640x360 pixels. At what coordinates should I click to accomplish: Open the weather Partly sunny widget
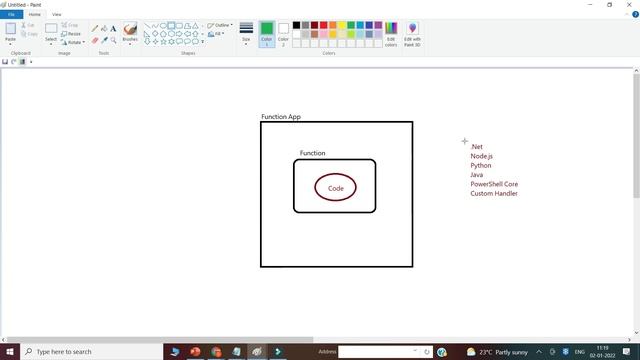click(x=497, y=352)
